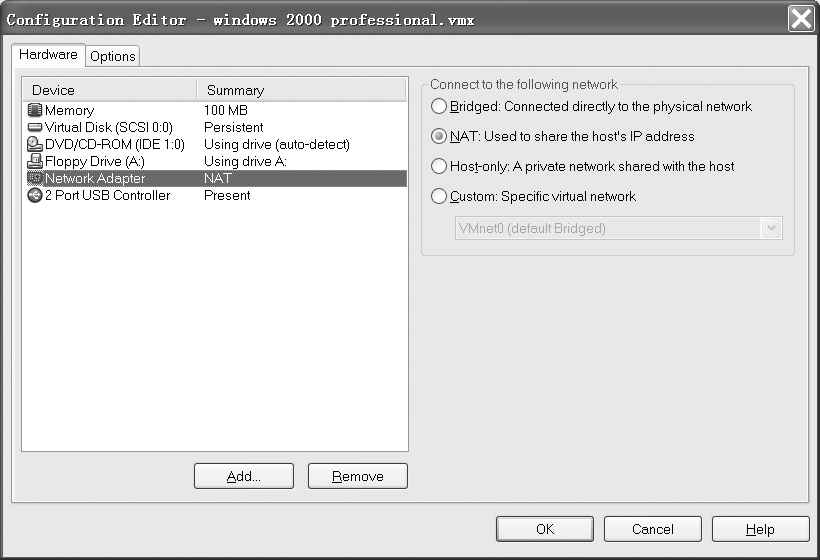The image size is (820, 560).
Task: Click the Virtual Disk device icon
Action: pyautogui.click(x=35, y=128)
